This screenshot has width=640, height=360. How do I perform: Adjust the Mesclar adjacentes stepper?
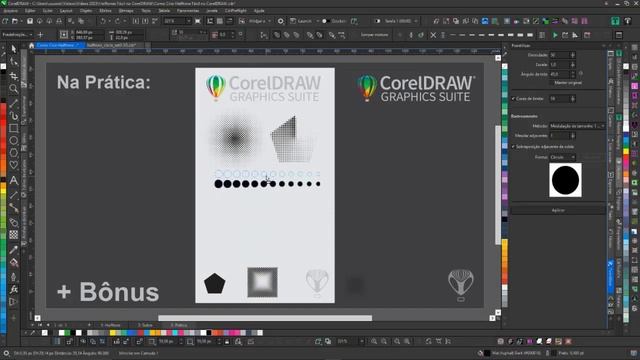[573, 136]
